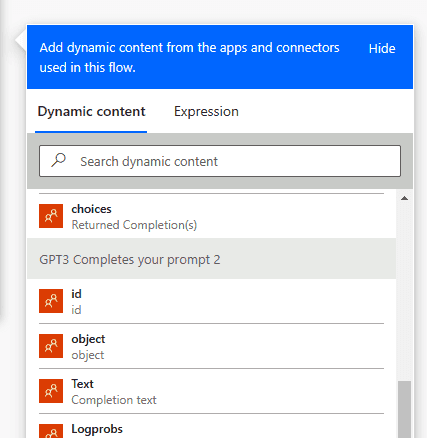427x438 pixels.
Task: Click the connector icon next to Logprobs
Action: (x=51, y=431)
